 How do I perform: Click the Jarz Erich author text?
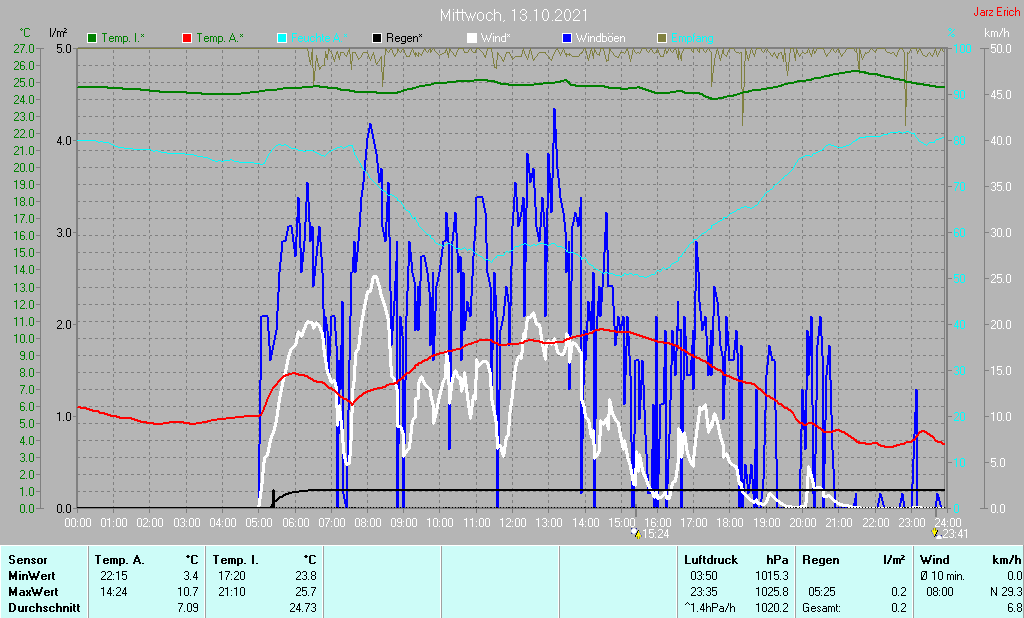[996, 12]
